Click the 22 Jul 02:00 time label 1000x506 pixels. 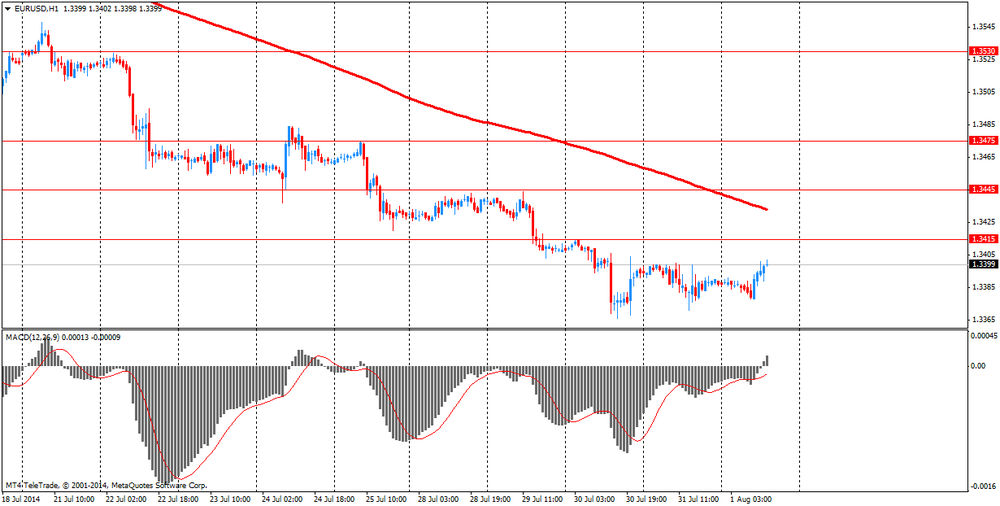click(127, 498)
